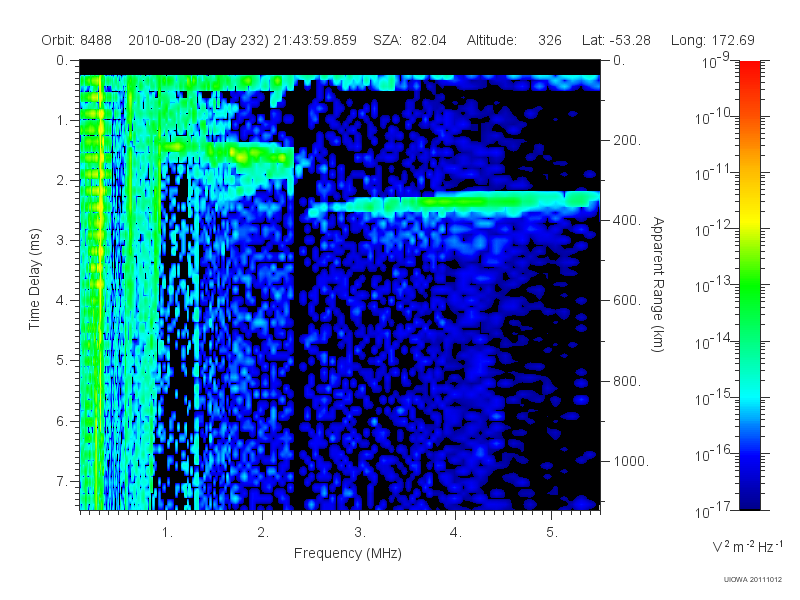Viewport: 800px width, 600px height.
Task: Click the apparent range tick label '600.'
Action: click(627, 301)
